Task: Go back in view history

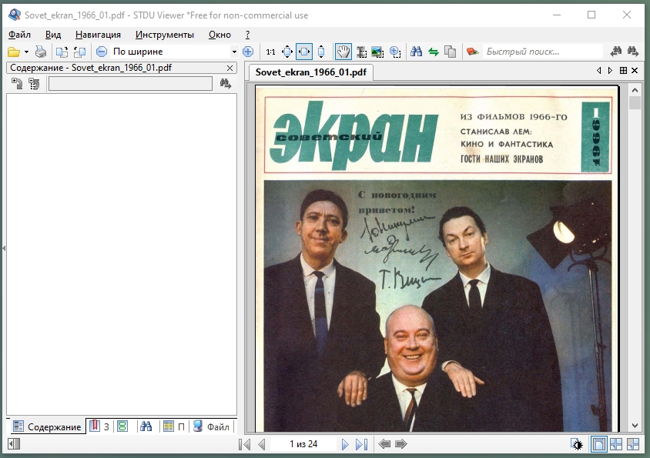Action: [x=384, y=444]
